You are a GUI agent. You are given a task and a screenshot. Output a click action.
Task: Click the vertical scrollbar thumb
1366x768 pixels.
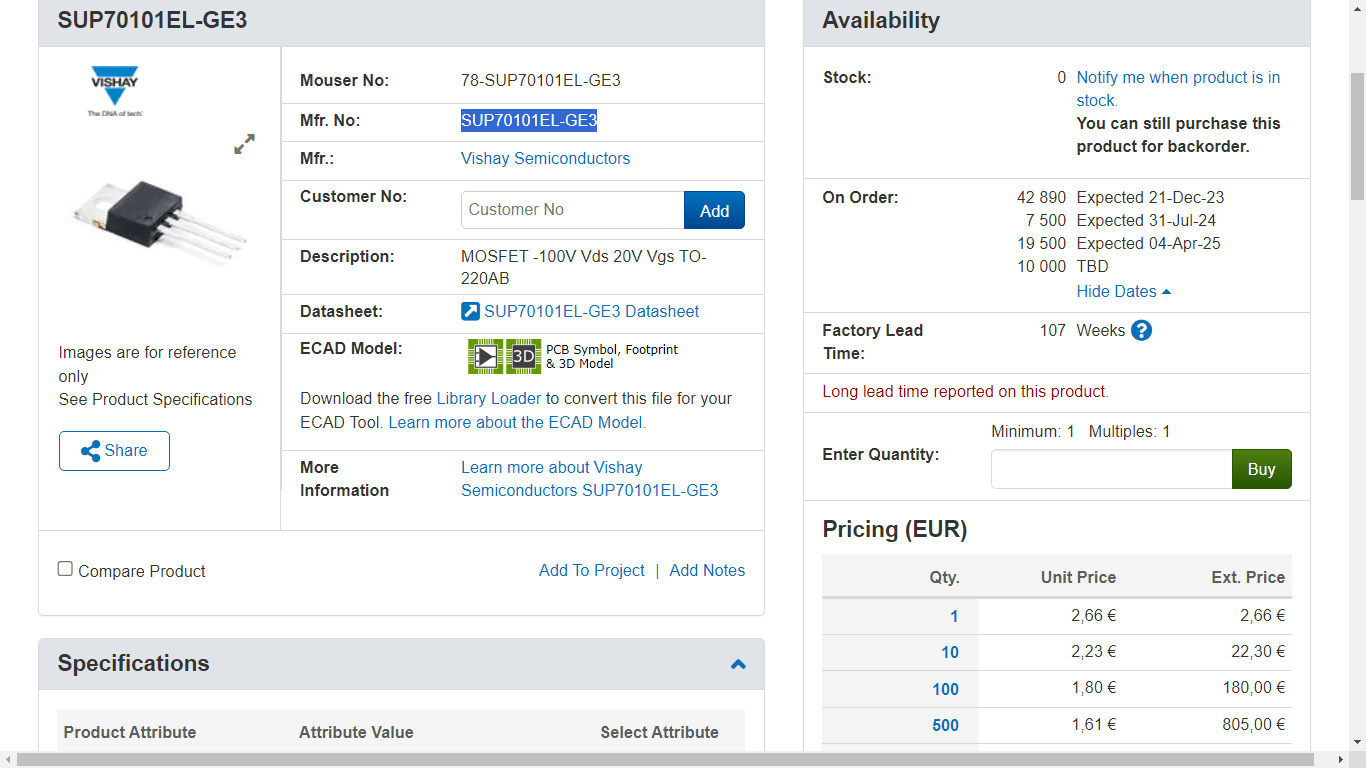[x=1357, y=135]
